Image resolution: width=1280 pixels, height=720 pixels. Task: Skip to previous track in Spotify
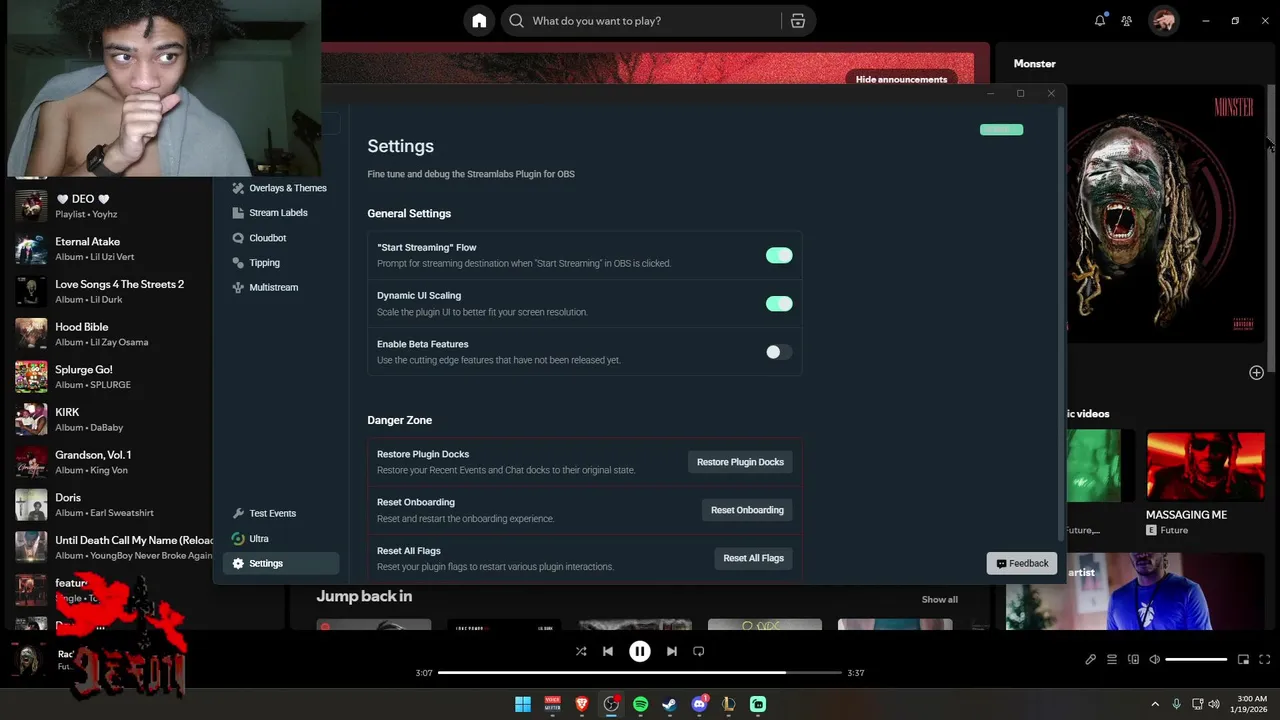pyautogui.click(x=608, y=651)
